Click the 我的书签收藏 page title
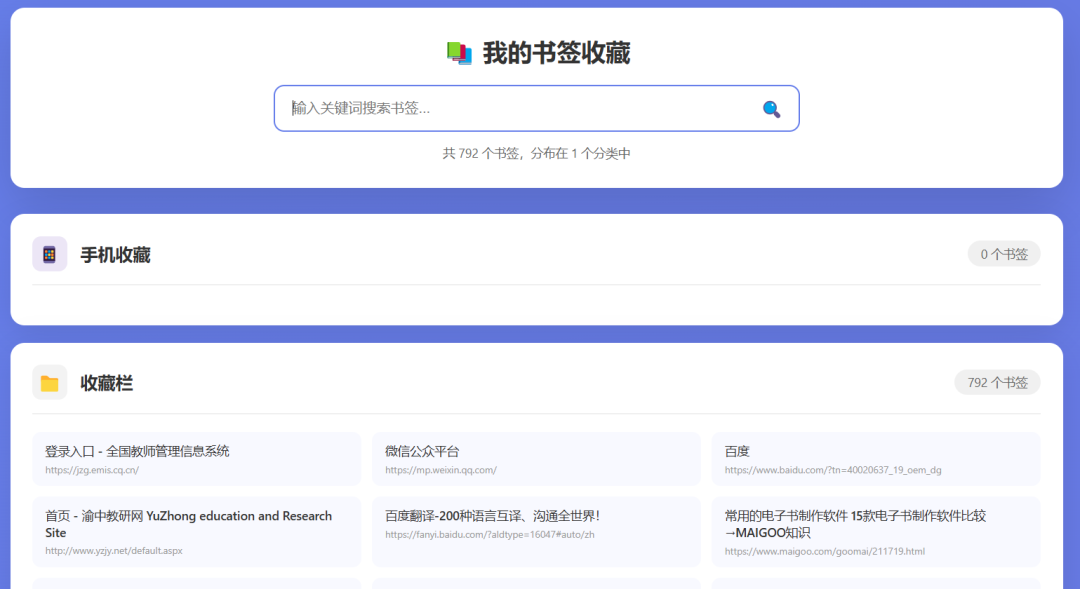This screenshot has height=589, width=1080. coord(556,53)
